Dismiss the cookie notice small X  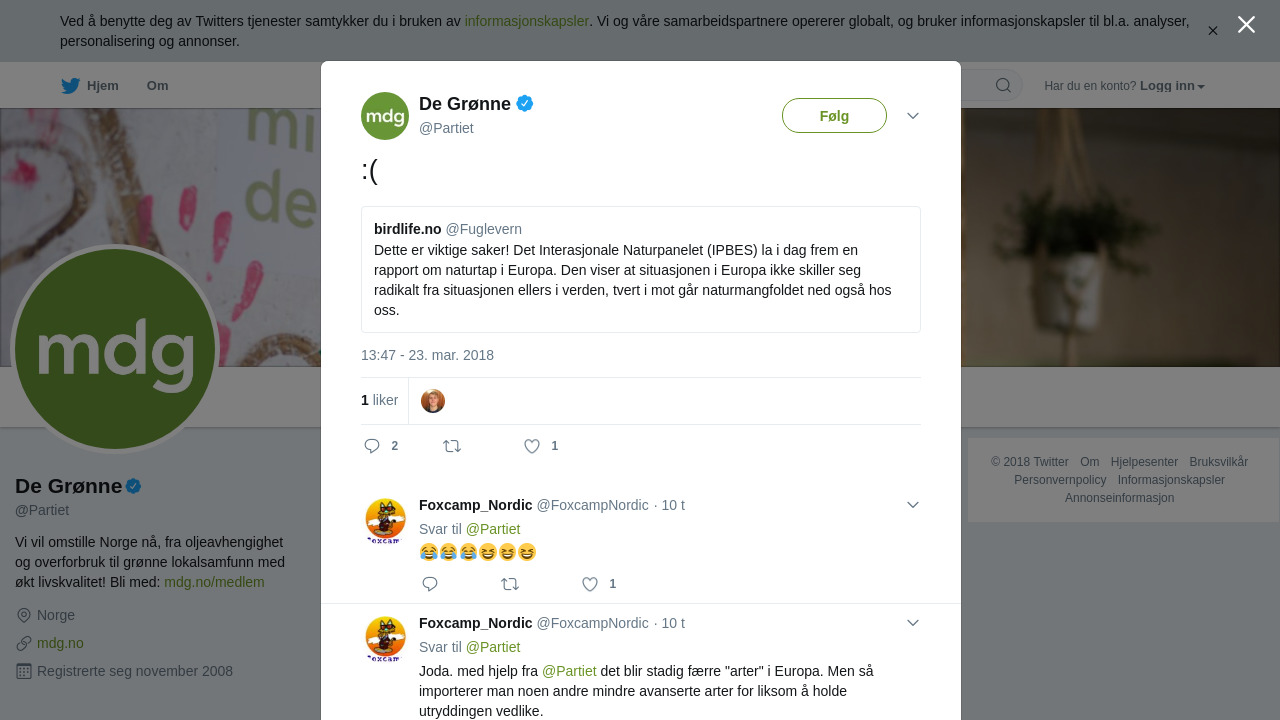click(1213, 31)
